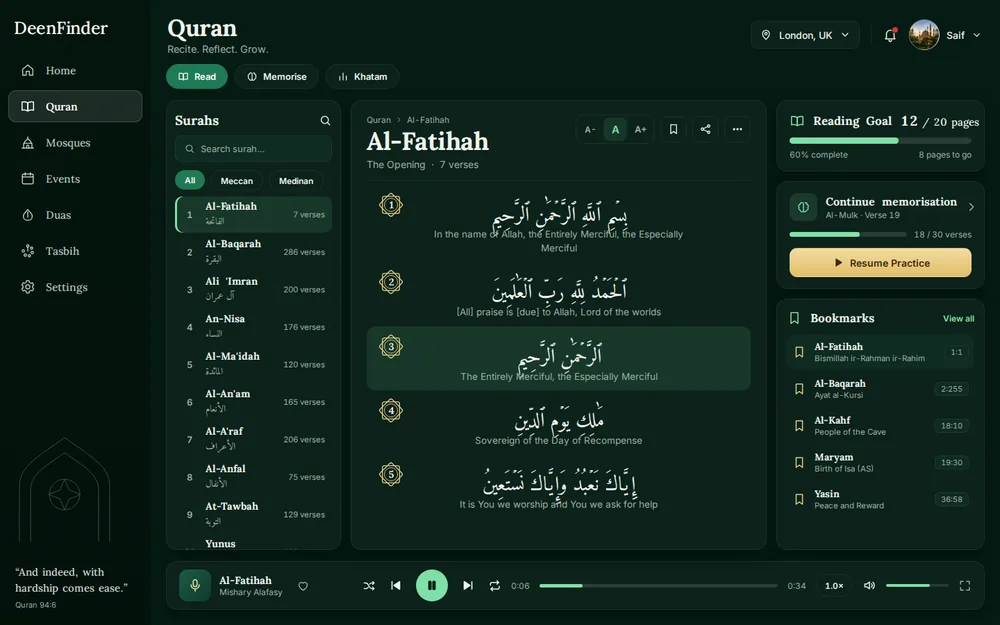The image size is (1000, 625).
Task: Open Settings in the sidebar
Action: tap(75, 287)
